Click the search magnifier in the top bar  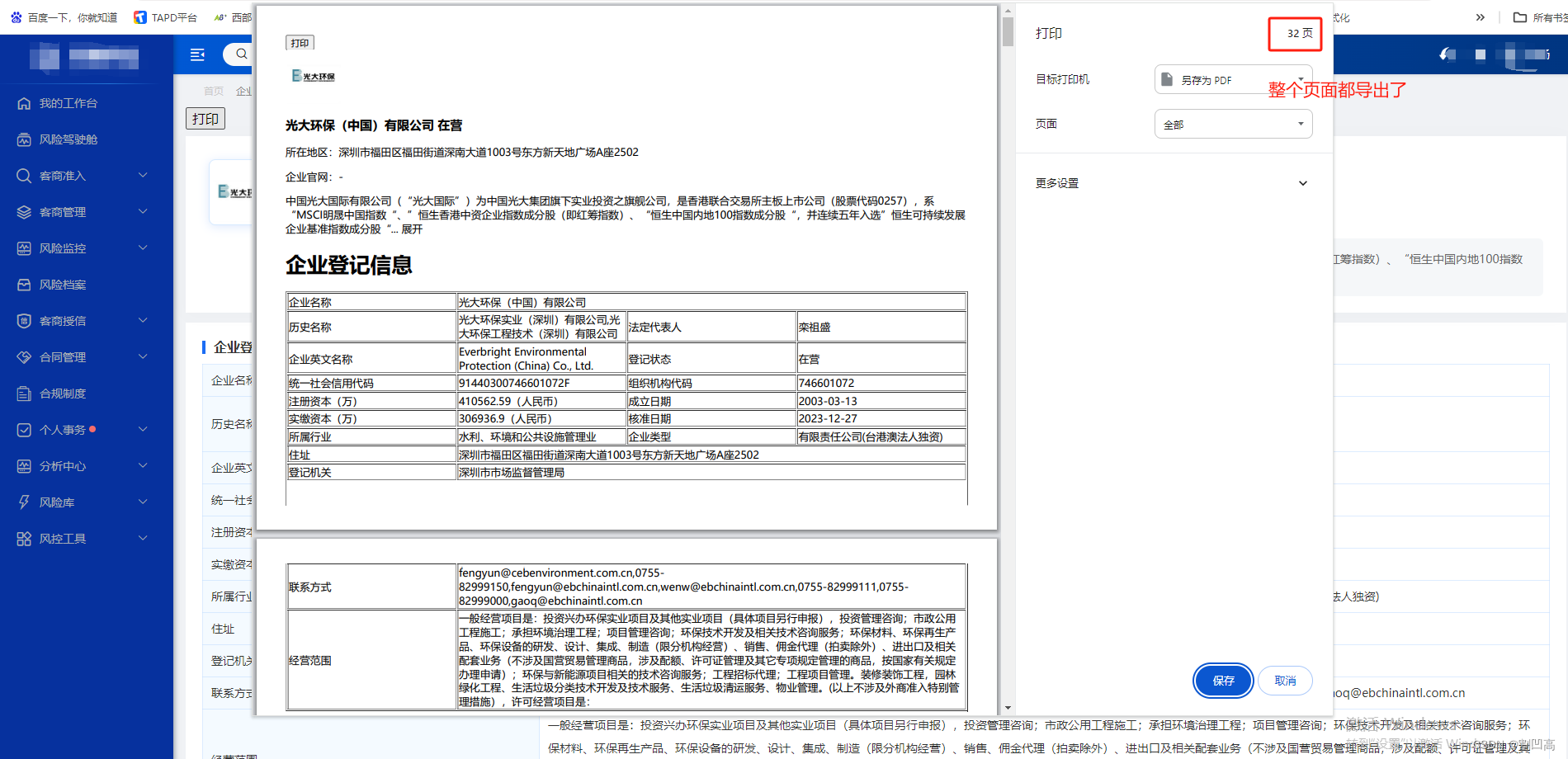pos(242,54)
